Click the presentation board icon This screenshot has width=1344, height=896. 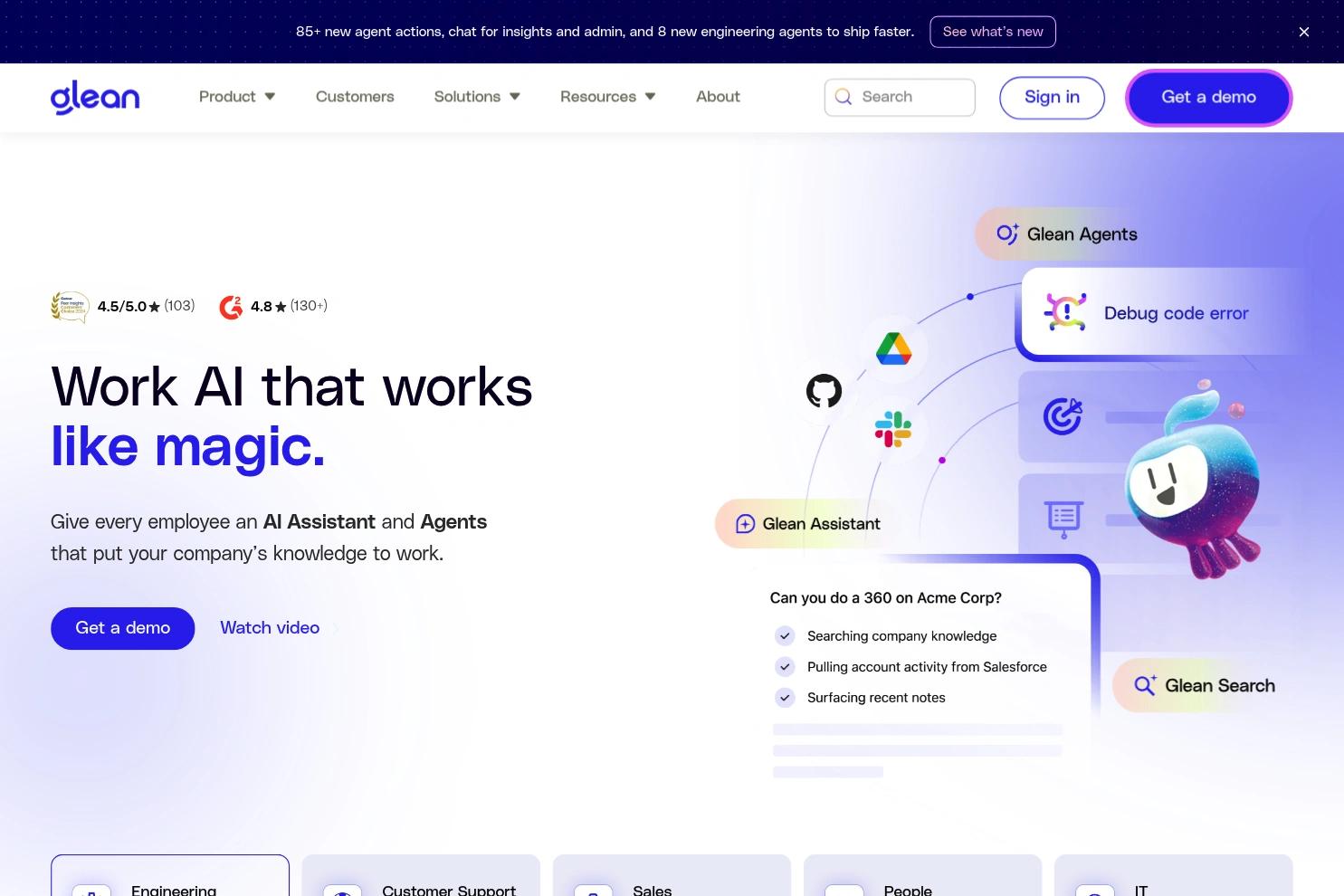coord(1063,519)
